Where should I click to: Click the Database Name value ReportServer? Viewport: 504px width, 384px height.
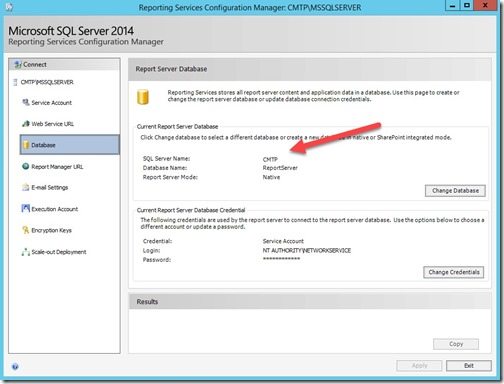tap(280, 168)
